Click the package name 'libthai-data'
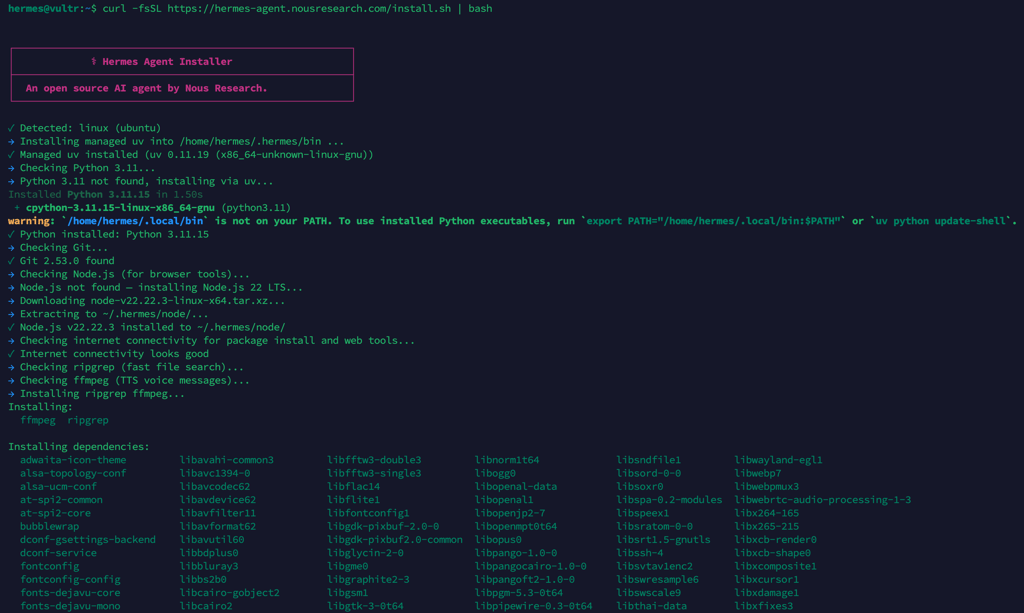The image size is (1024, 613). (x=652, y=606)
